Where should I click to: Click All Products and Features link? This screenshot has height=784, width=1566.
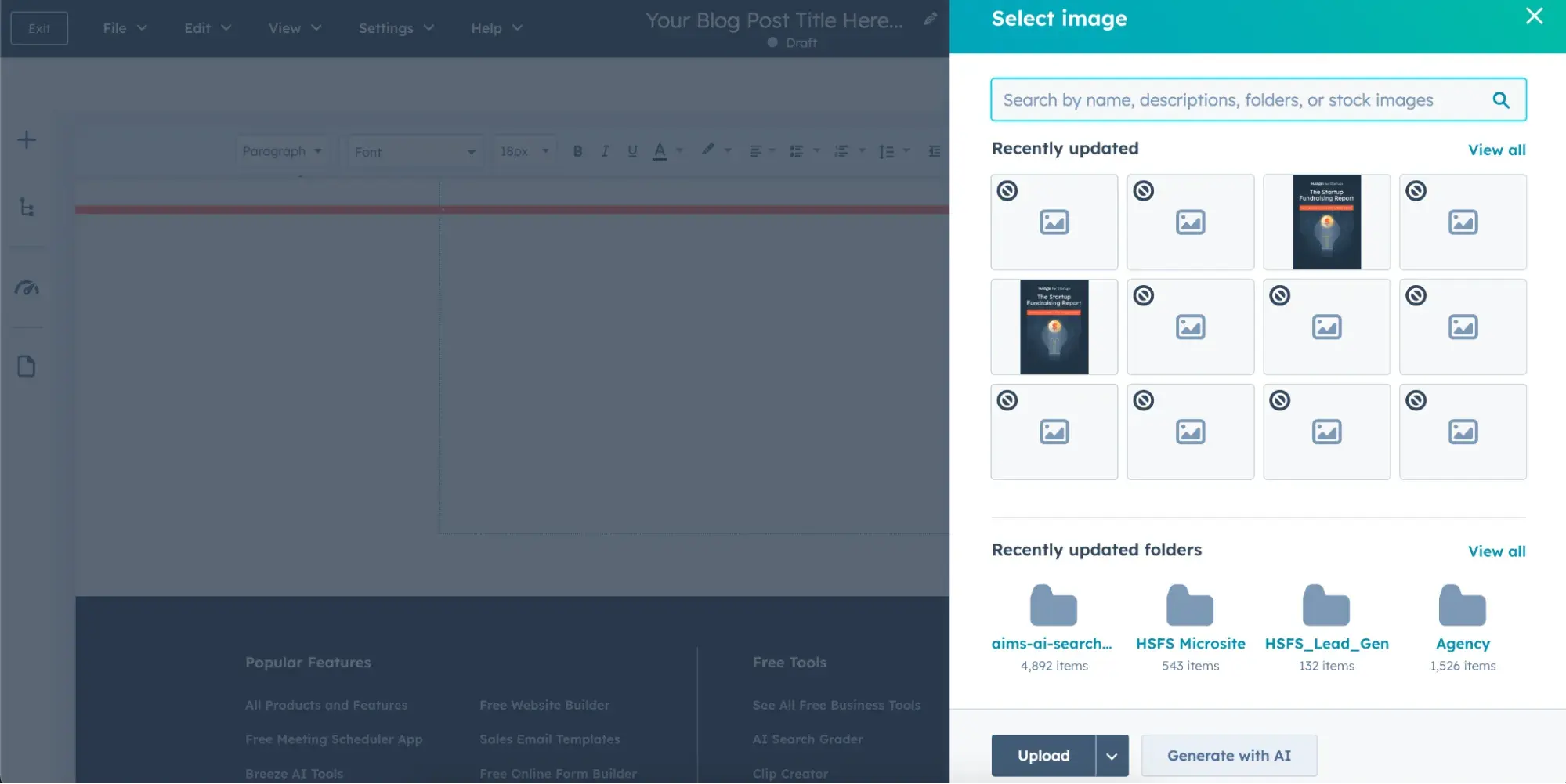point(326,706)
